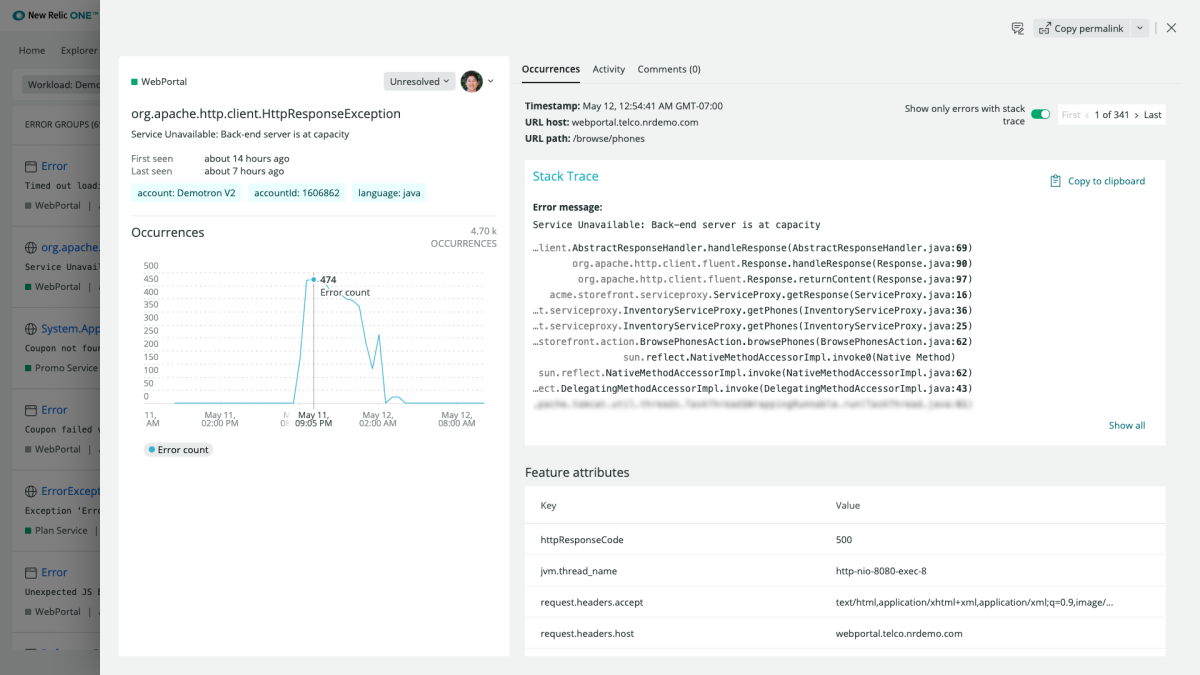Screen dimensions: 1200x675
Task: Click browser window icon beside 'Timed out' Error
Action: pyautogui.click(x=31, y=166)
